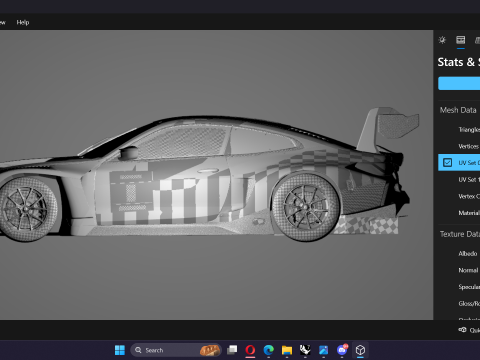Open the Windows Start menu
The height and width of the screenshot is (360, 480).
click(x=120, y=350)
